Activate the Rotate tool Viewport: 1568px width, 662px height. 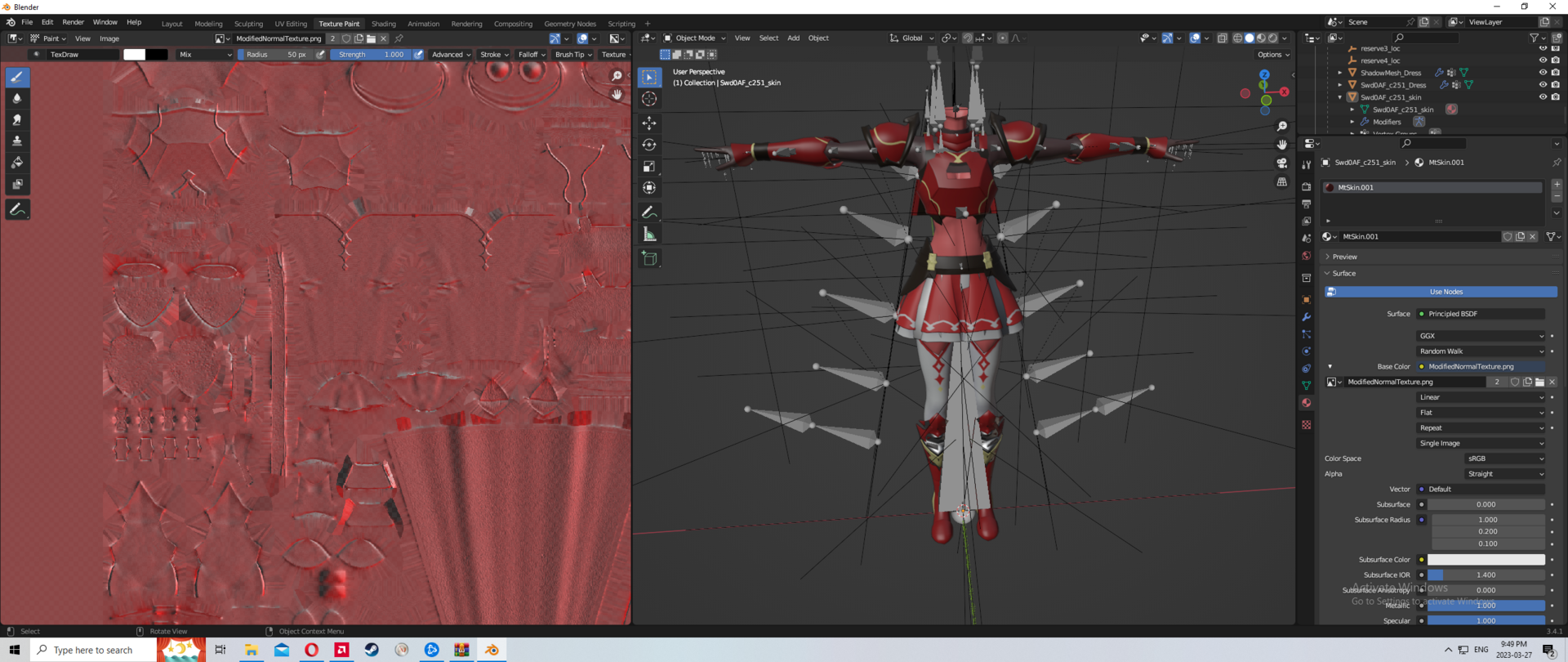(x=649, y=145)
